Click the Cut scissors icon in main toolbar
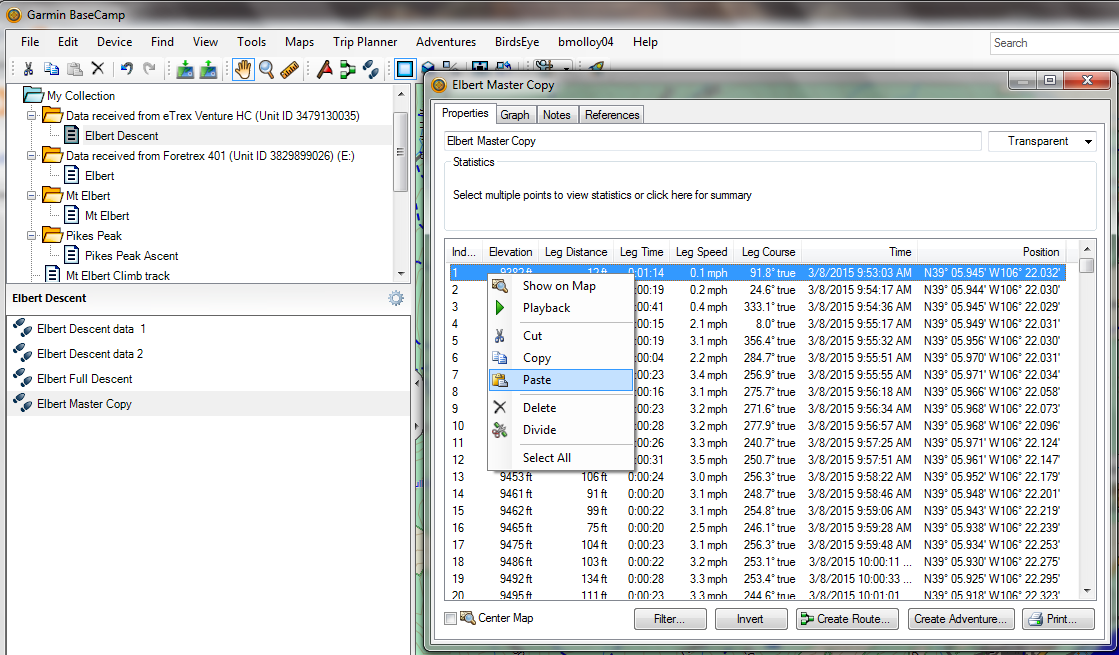The image size is (1119, 655). [x=29, y=69]
